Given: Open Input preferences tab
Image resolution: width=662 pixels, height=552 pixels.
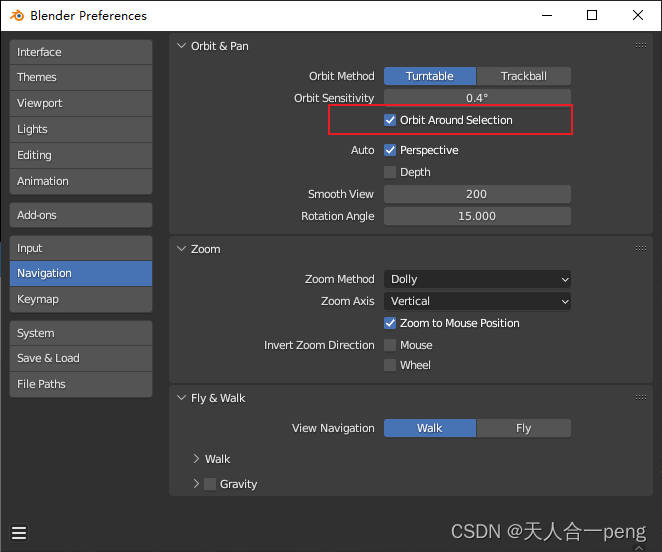Looking at the screenshot, I should [81, 248].
